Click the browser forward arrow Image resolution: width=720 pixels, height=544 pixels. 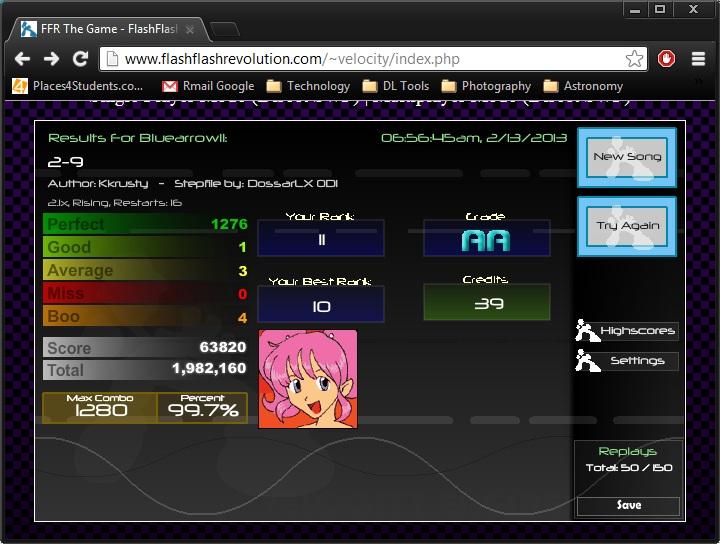click(52, 59)
